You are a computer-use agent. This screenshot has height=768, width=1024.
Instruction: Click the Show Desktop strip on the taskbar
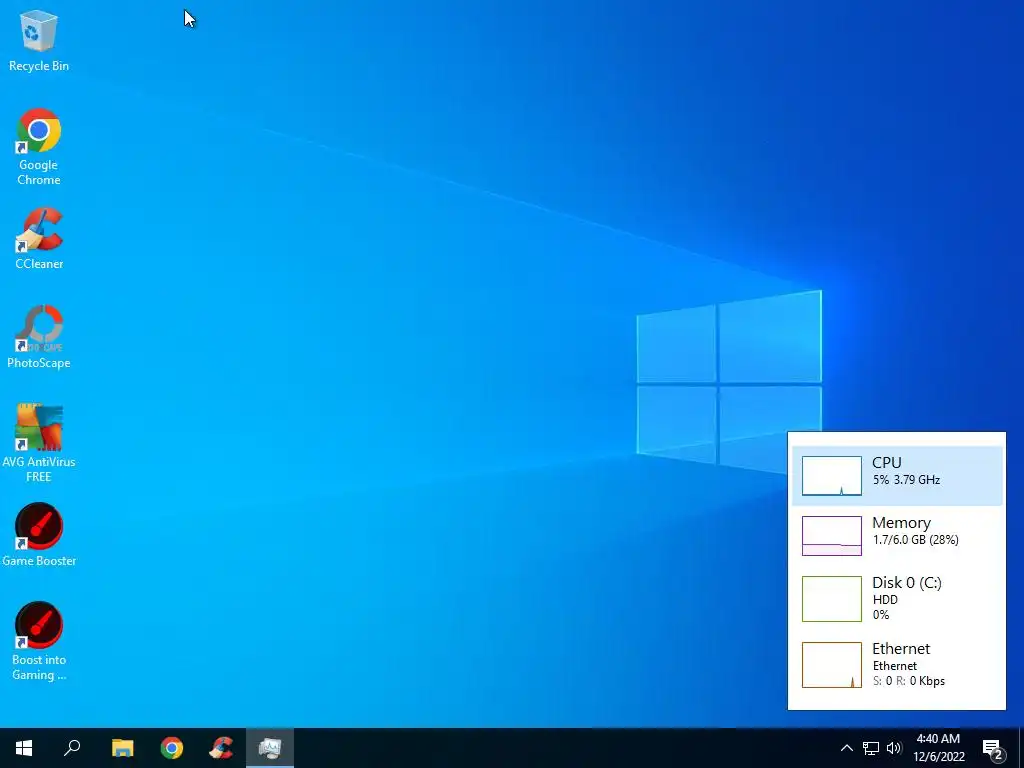point(1021,748)
